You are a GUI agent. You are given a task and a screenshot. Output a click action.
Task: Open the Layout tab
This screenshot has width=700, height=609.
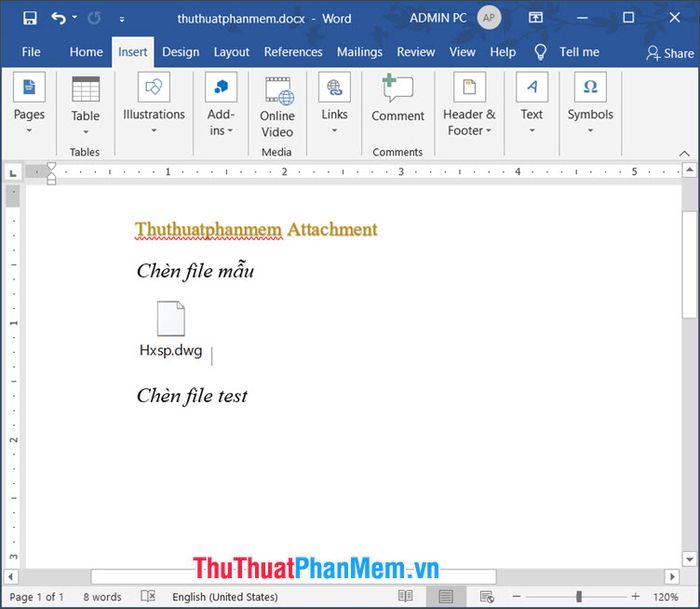click(231, 52)
